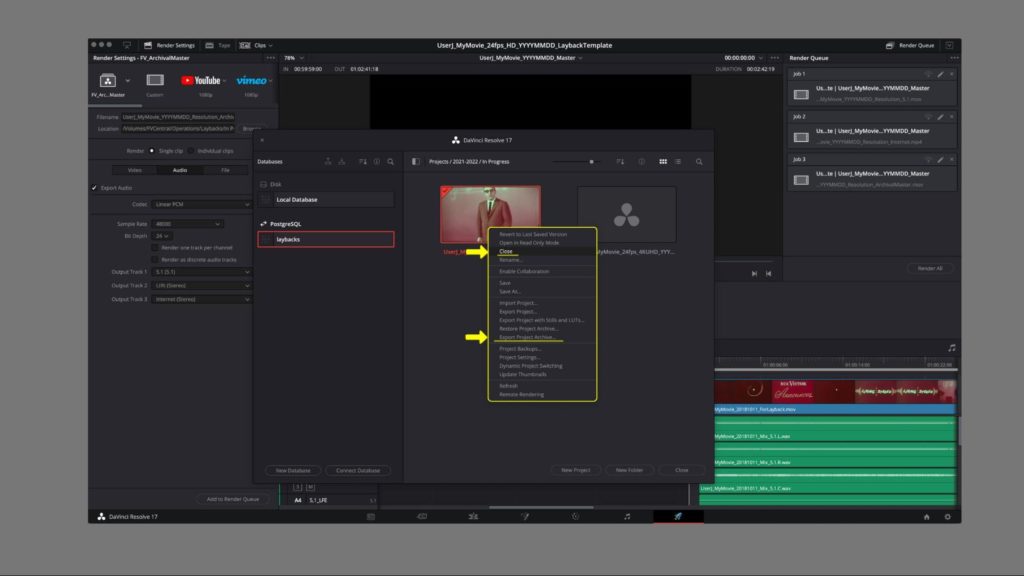The height and width of the screenshot is (576, 1024).
Task: Click the New Folder button
Action: (x=630, y=470)
